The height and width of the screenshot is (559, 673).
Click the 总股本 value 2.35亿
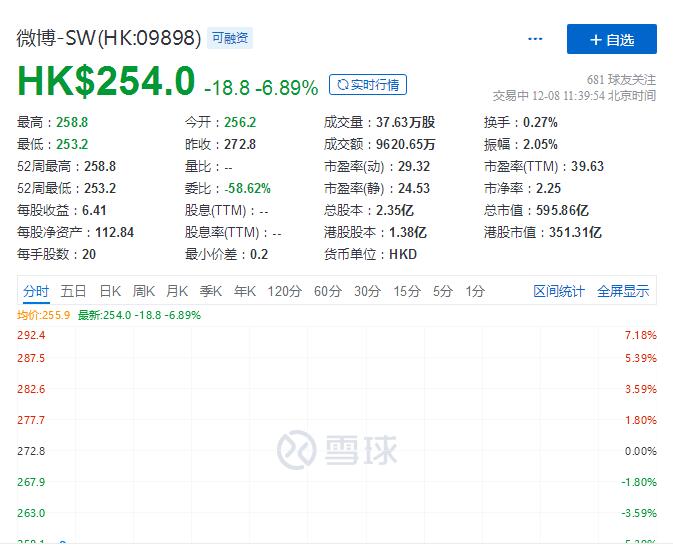395,210
